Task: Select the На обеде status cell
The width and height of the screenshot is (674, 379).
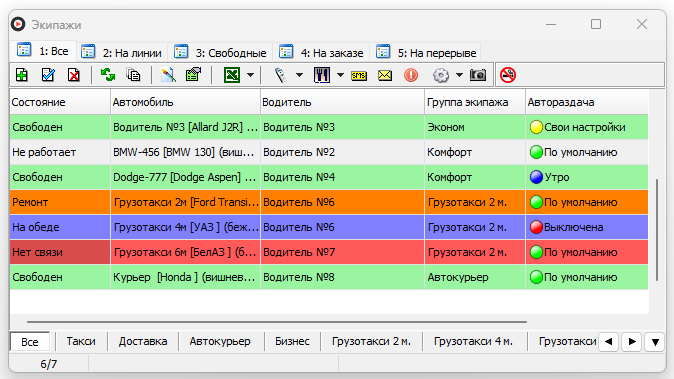Action: click(x=60, y=227)
